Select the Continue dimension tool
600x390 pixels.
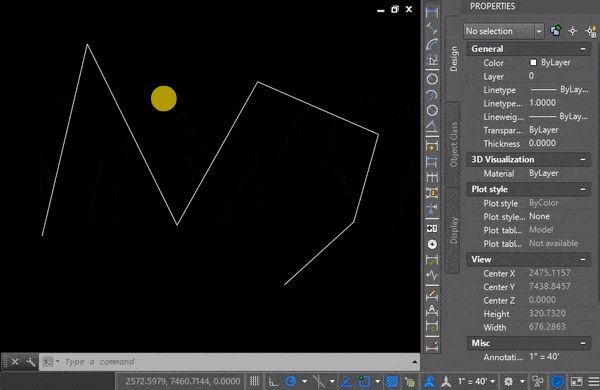tap(432, 177)
